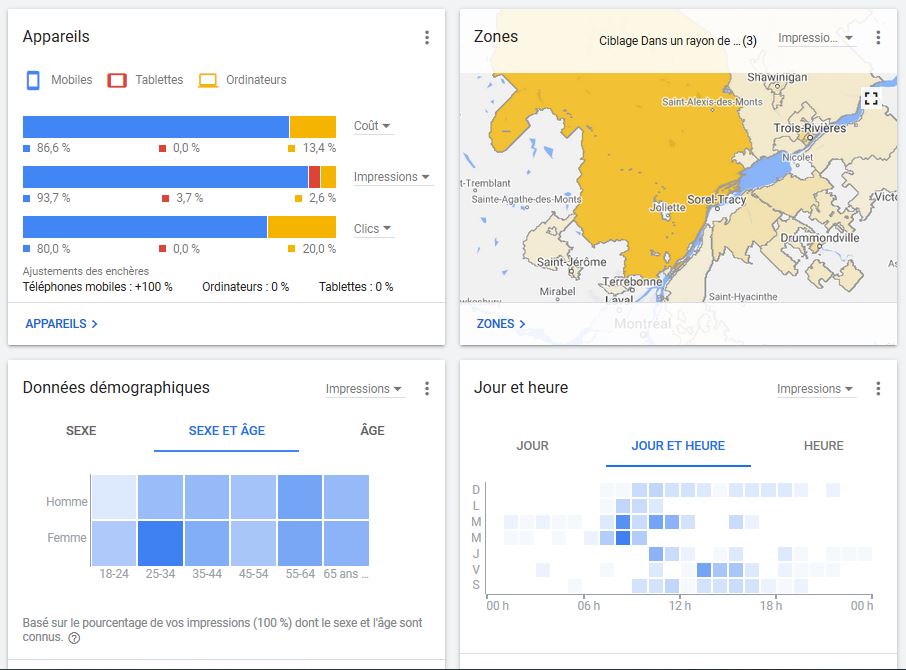Select the HEURE tab

coord(823,446)
